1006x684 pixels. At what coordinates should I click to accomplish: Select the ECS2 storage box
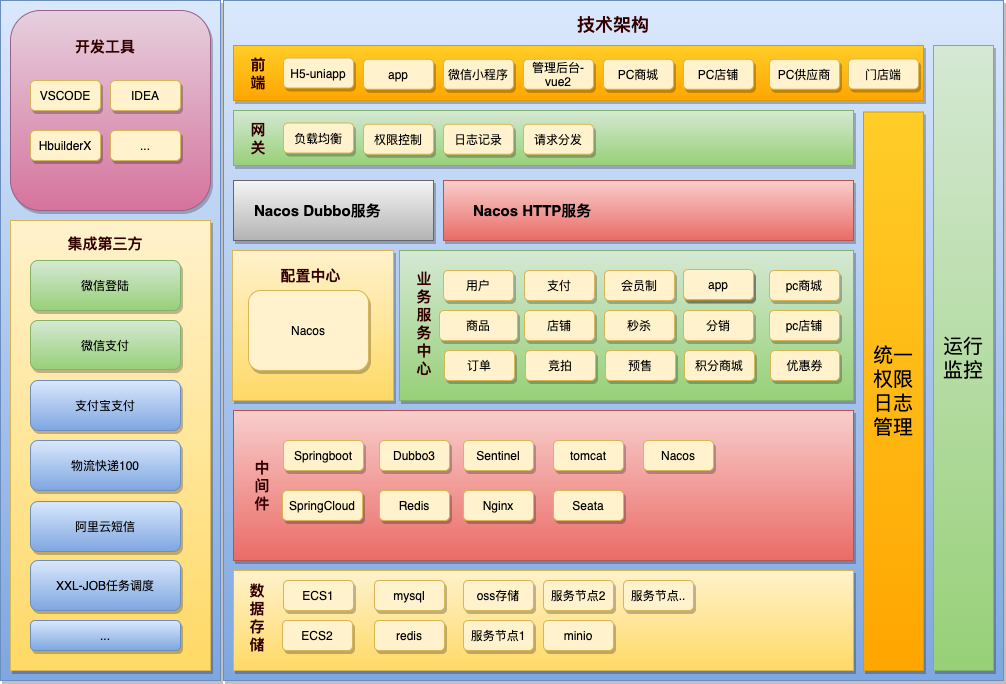(318, 636)
